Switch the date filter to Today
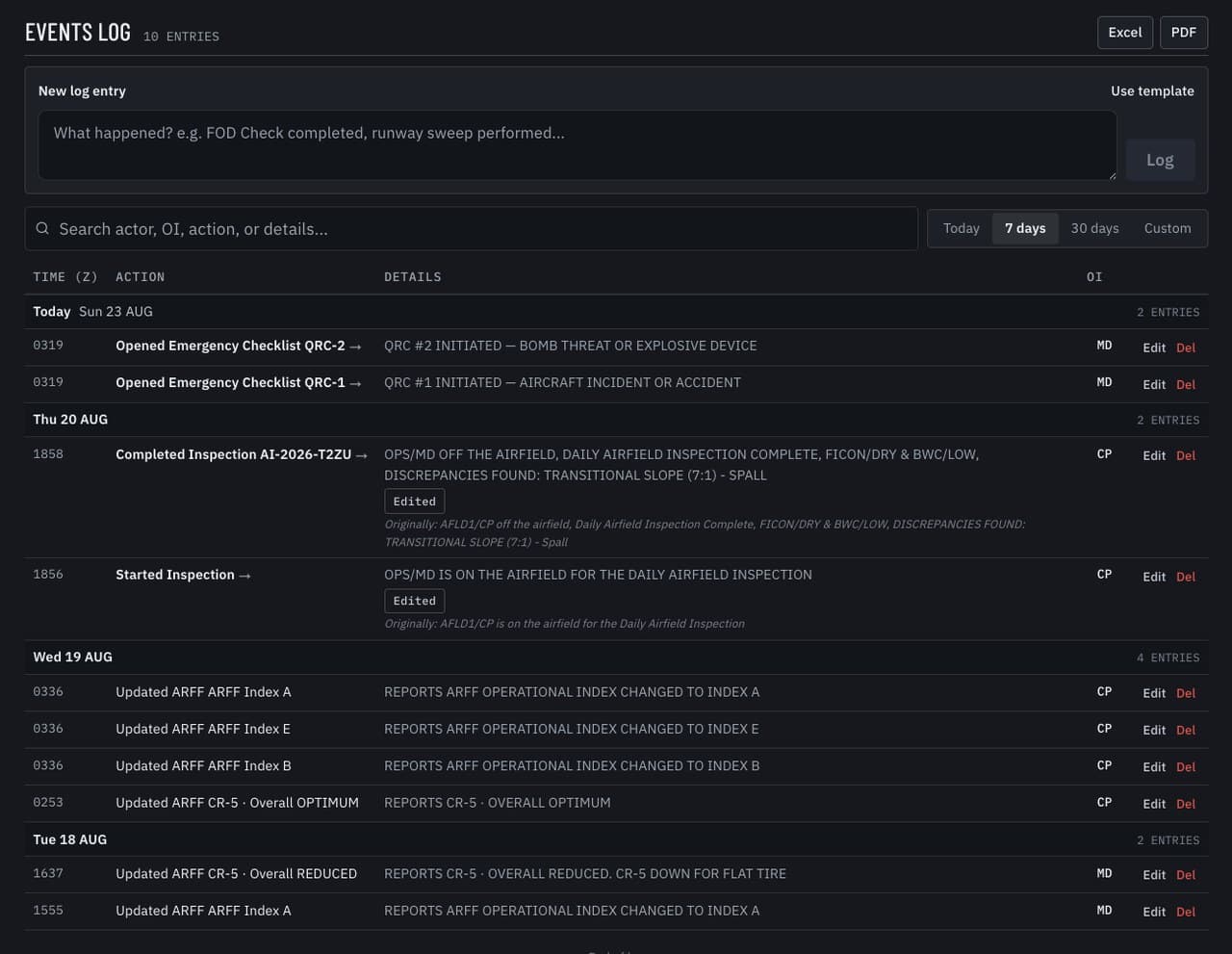The width and height of the screenshot is (1232, 954). (x=961, y=228)
